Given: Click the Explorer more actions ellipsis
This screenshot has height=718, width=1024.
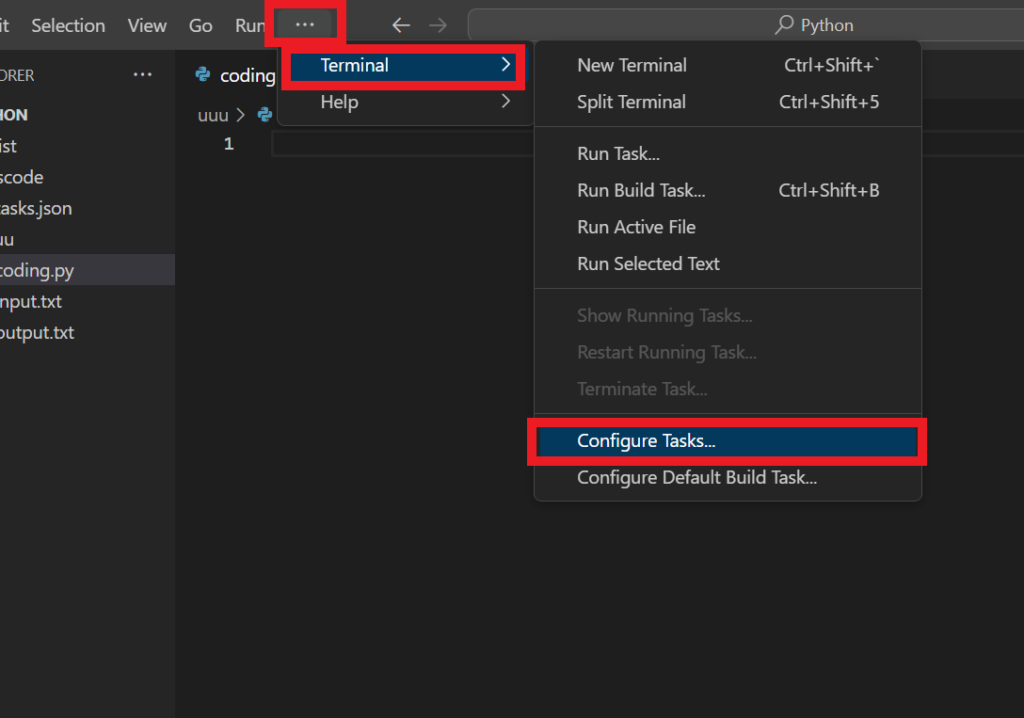Looking at the screenshot, I should tap(142, 74).
